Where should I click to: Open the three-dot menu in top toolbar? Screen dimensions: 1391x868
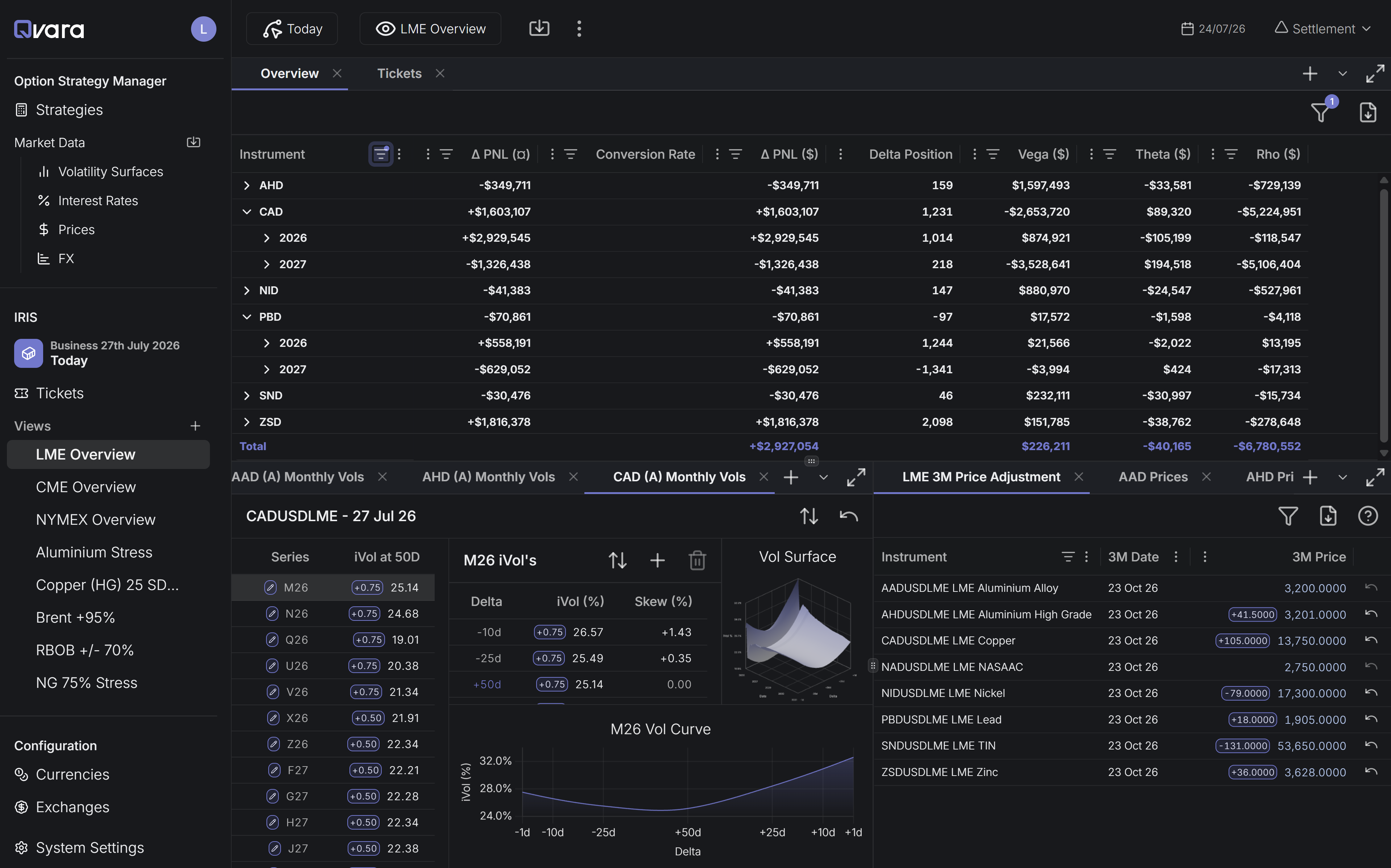(579, 29)
